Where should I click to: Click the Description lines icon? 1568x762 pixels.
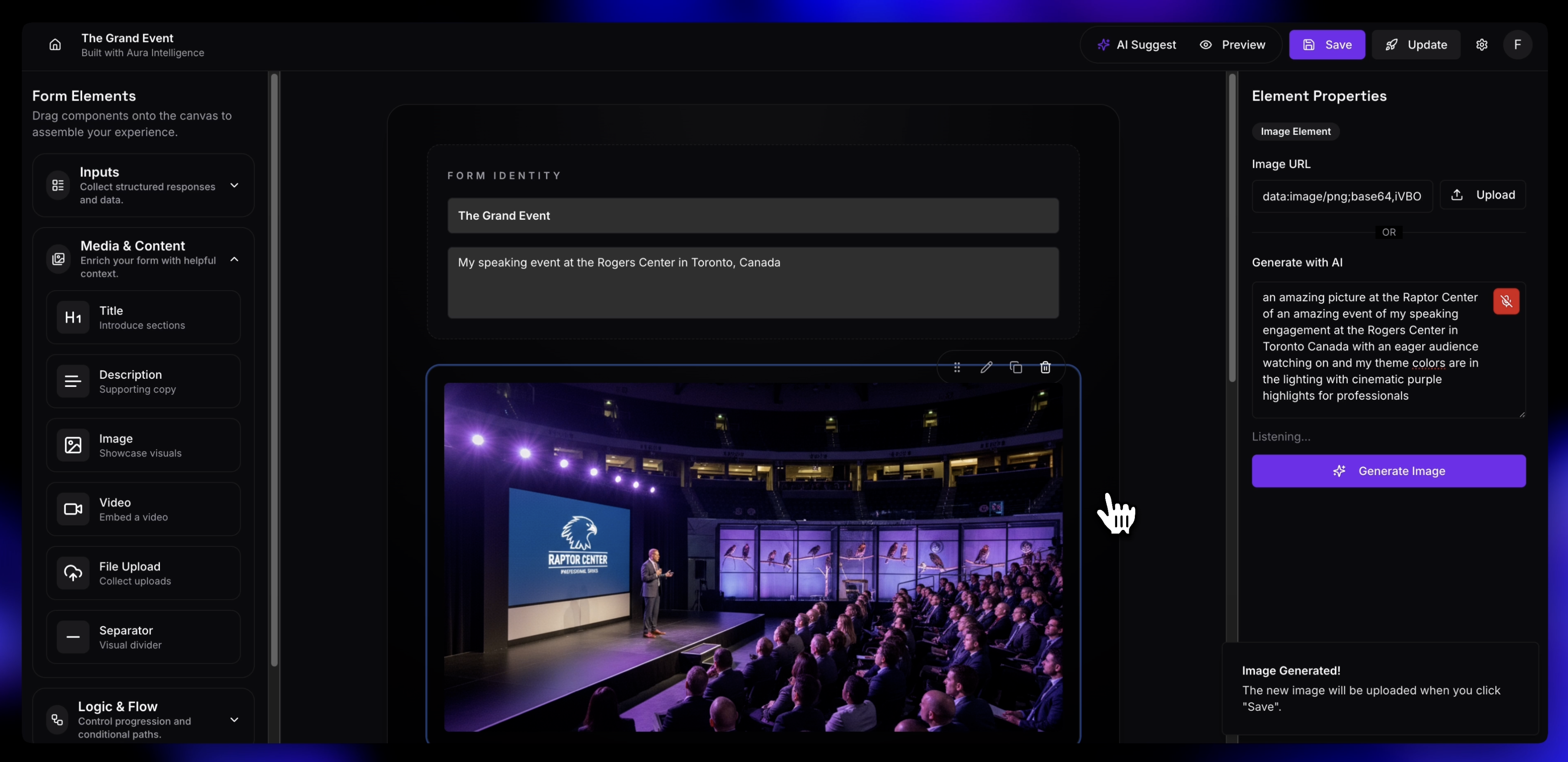click(73, 381)
